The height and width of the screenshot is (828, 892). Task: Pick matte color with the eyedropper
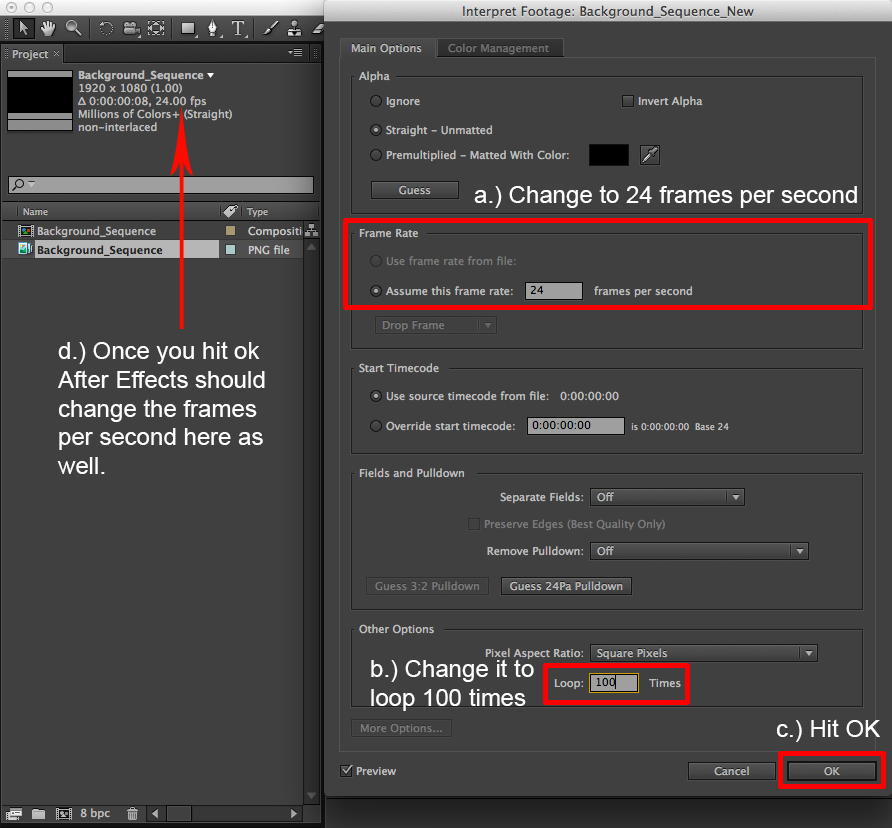(650, 155)
